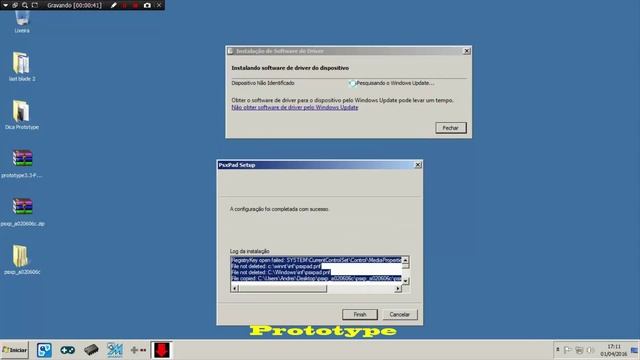Click the fullscreen region icon in recorder bar
This screenshot has width=640, height=360.
[x=35, y=5]
